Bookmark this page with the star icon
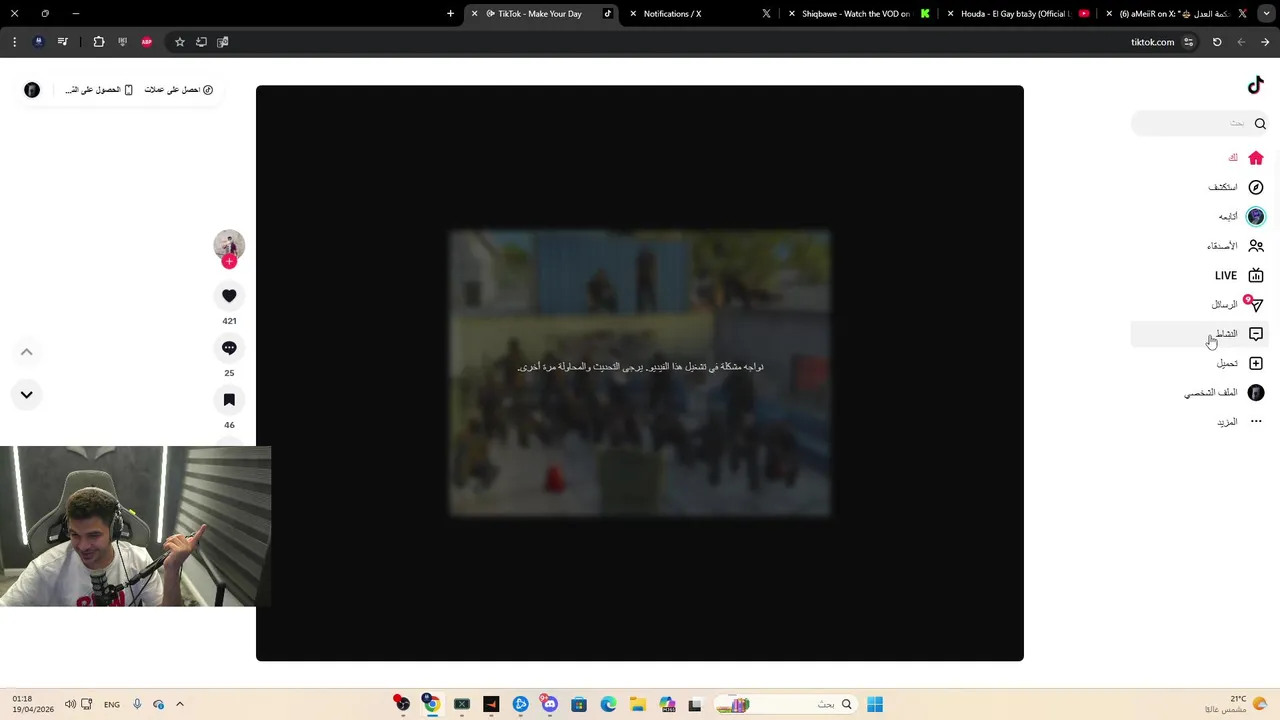The image size is (1280, 720). click(180, 42)
